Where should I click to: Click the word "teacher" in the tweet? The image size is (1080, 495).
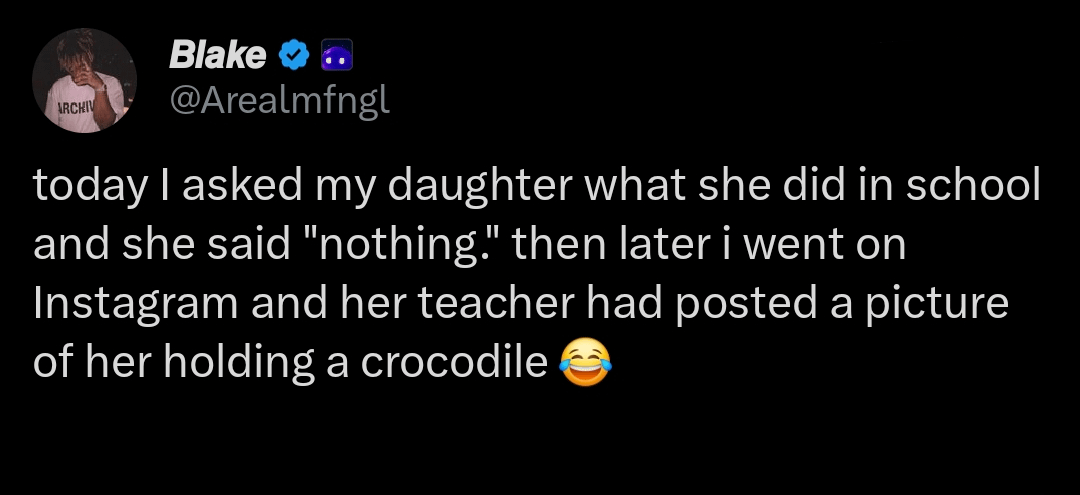511,305
